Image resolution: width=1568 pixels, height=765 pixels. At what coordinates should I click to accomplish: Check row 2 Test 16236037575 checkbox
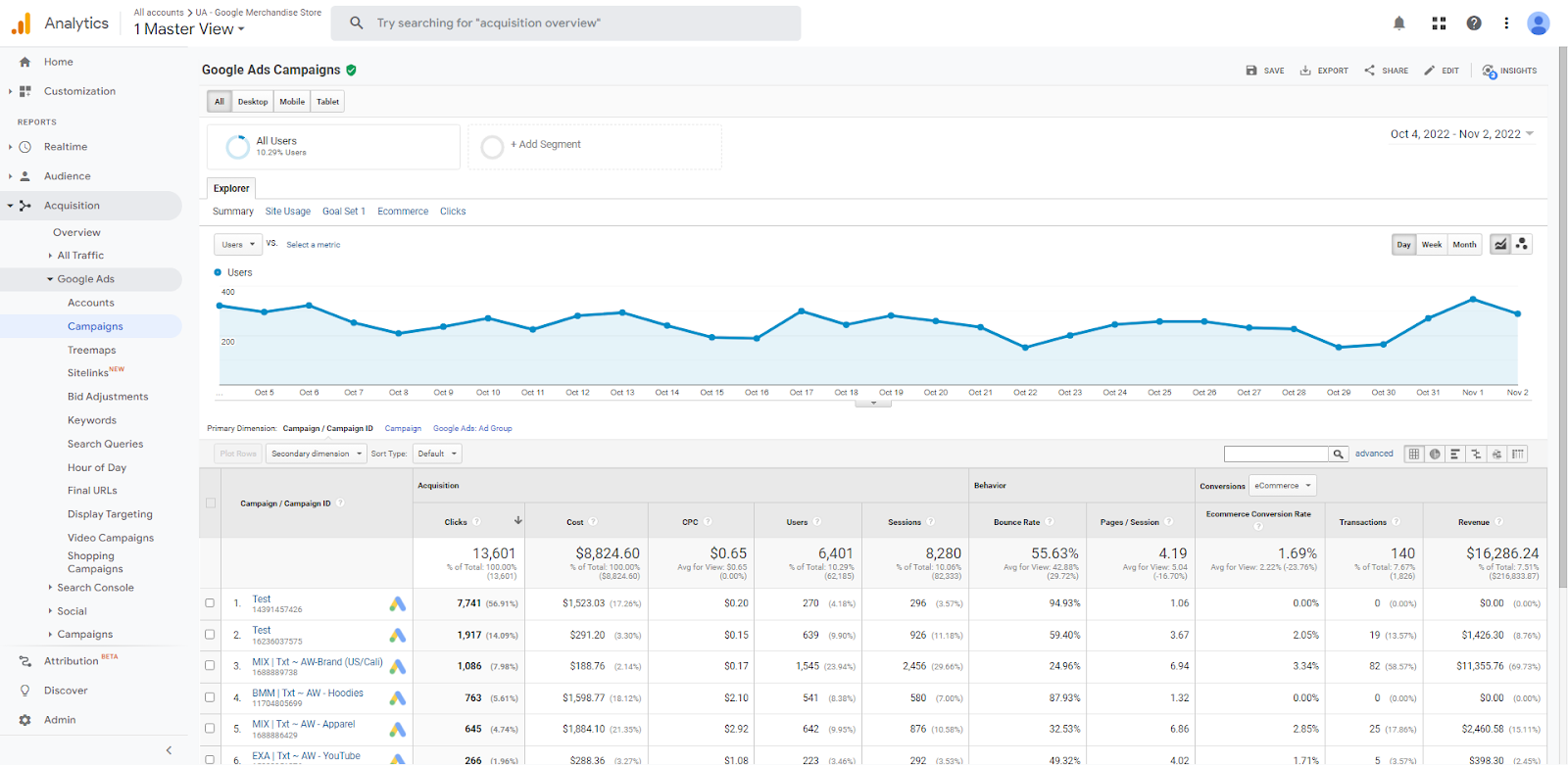pyautogui.click(x=210, y=635)
